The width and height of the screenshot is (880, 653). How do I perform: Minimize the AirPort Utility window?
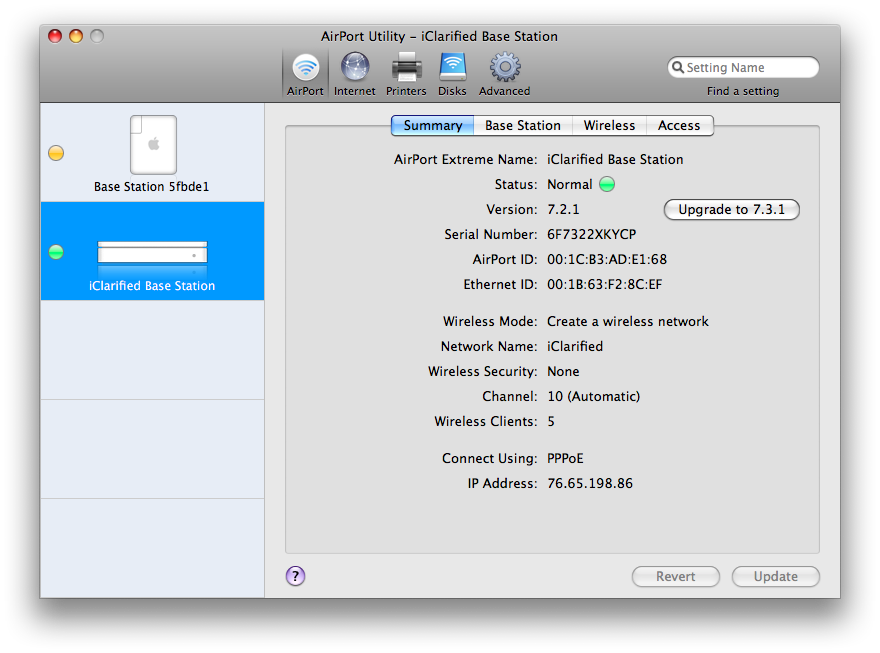coord(76,36)
